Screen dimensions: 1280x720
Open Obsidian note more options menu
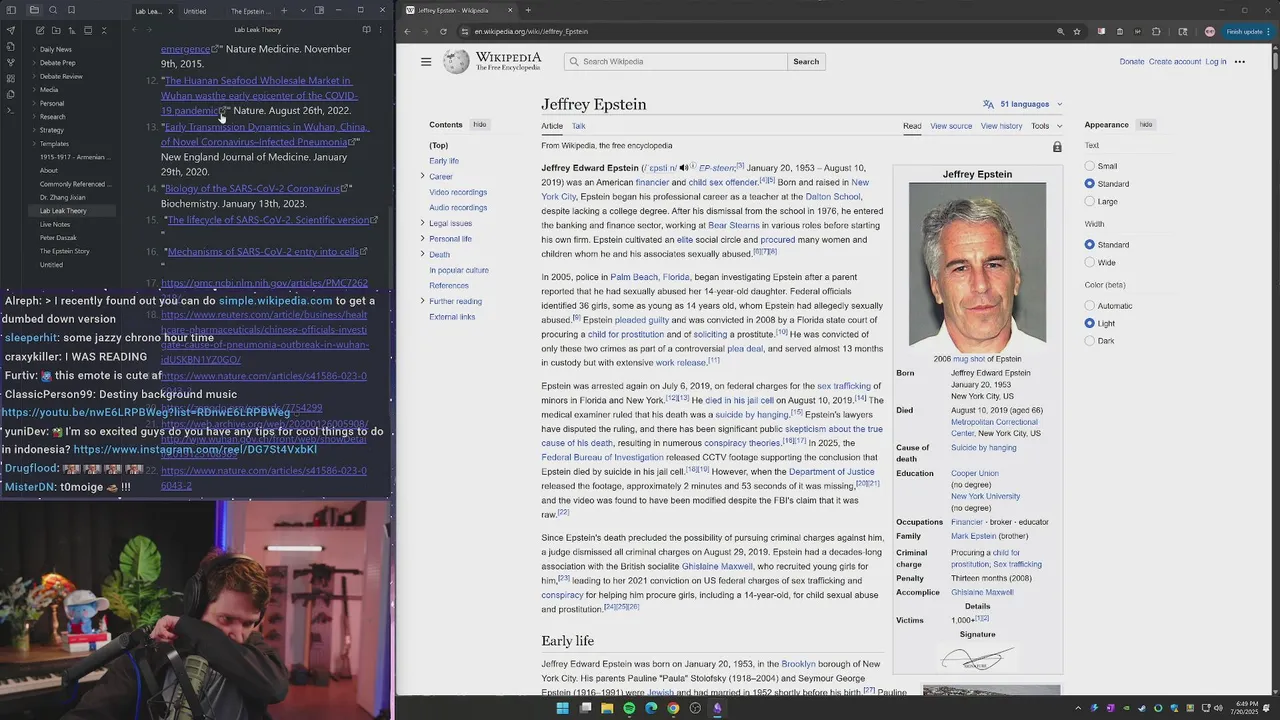point(381,30)
